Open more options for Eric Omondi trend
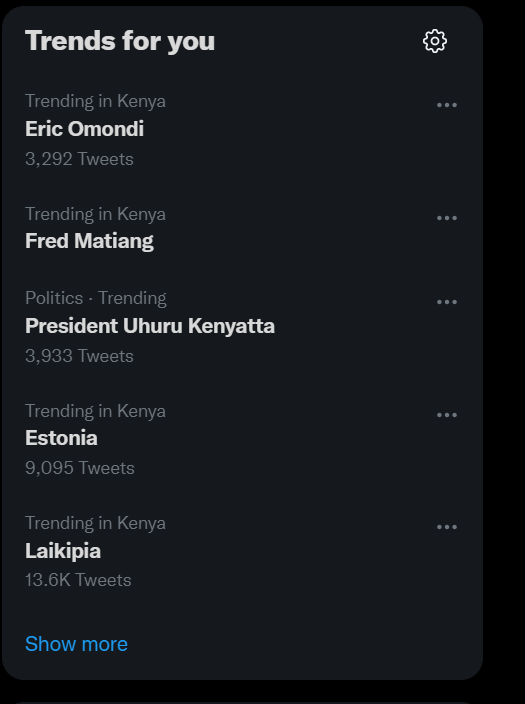The image size is (525, 704). pos(447,105)
